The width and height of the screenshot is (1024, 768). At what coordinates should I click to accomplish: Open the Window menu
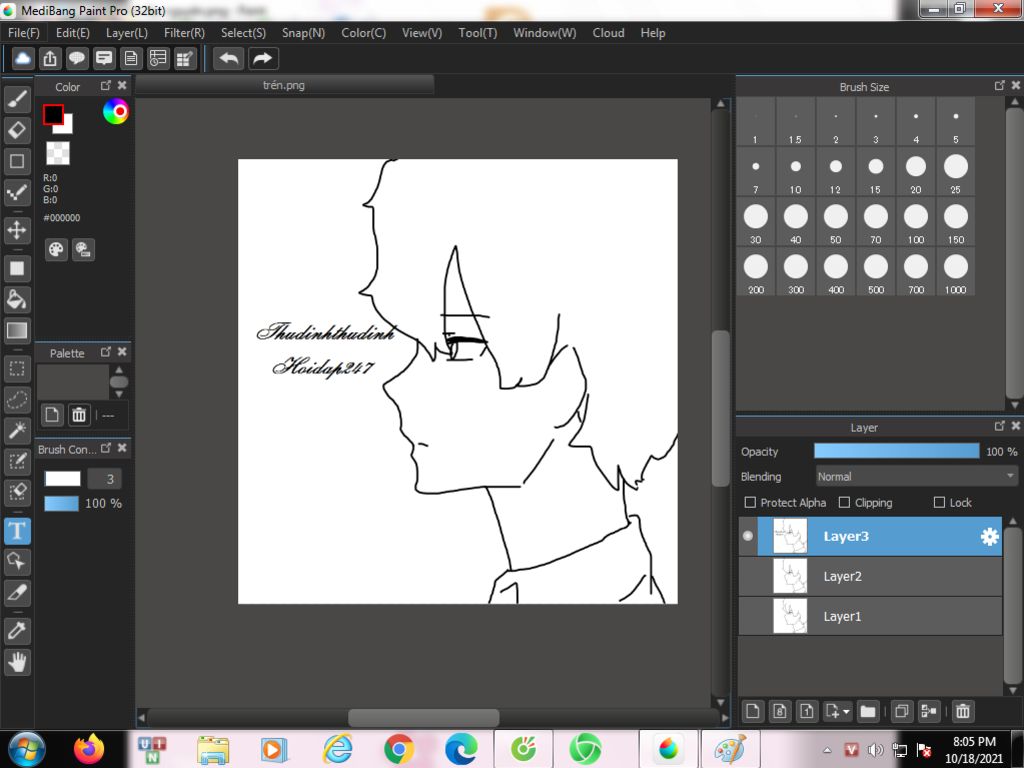click(x=545, y=33)
